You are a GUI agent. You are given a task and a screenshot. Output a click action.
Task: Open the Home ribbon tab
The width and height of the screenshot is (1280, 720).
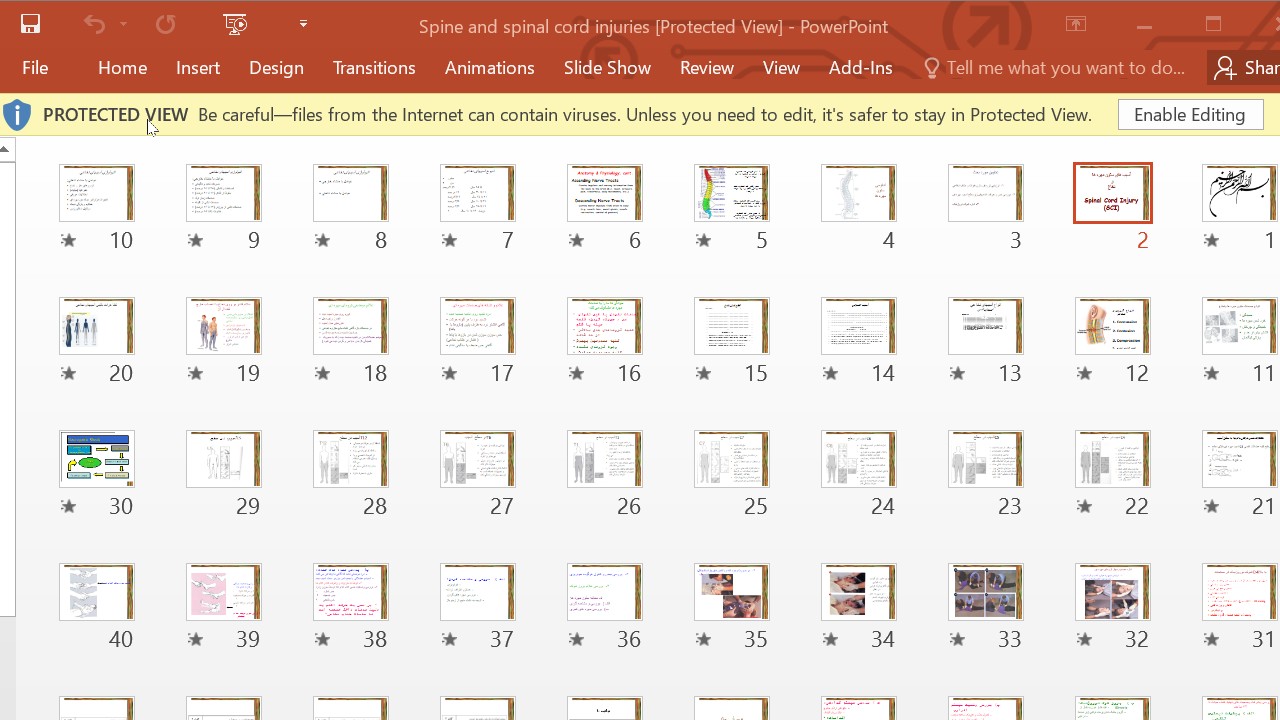(122, 68)
